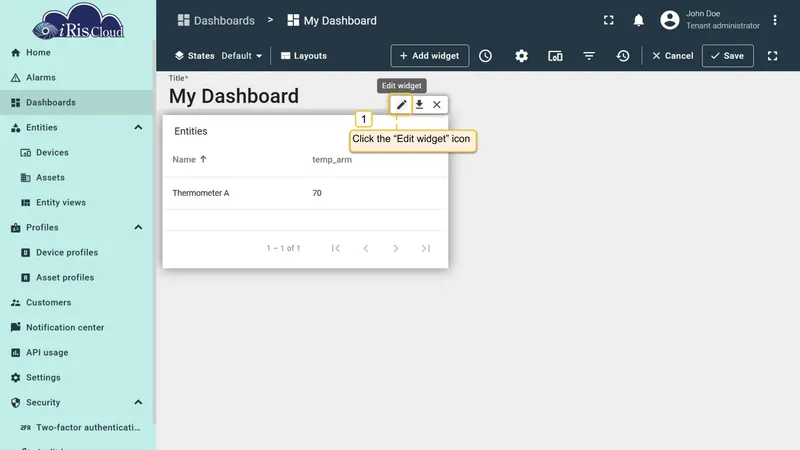Go to last page arrow

426,248
